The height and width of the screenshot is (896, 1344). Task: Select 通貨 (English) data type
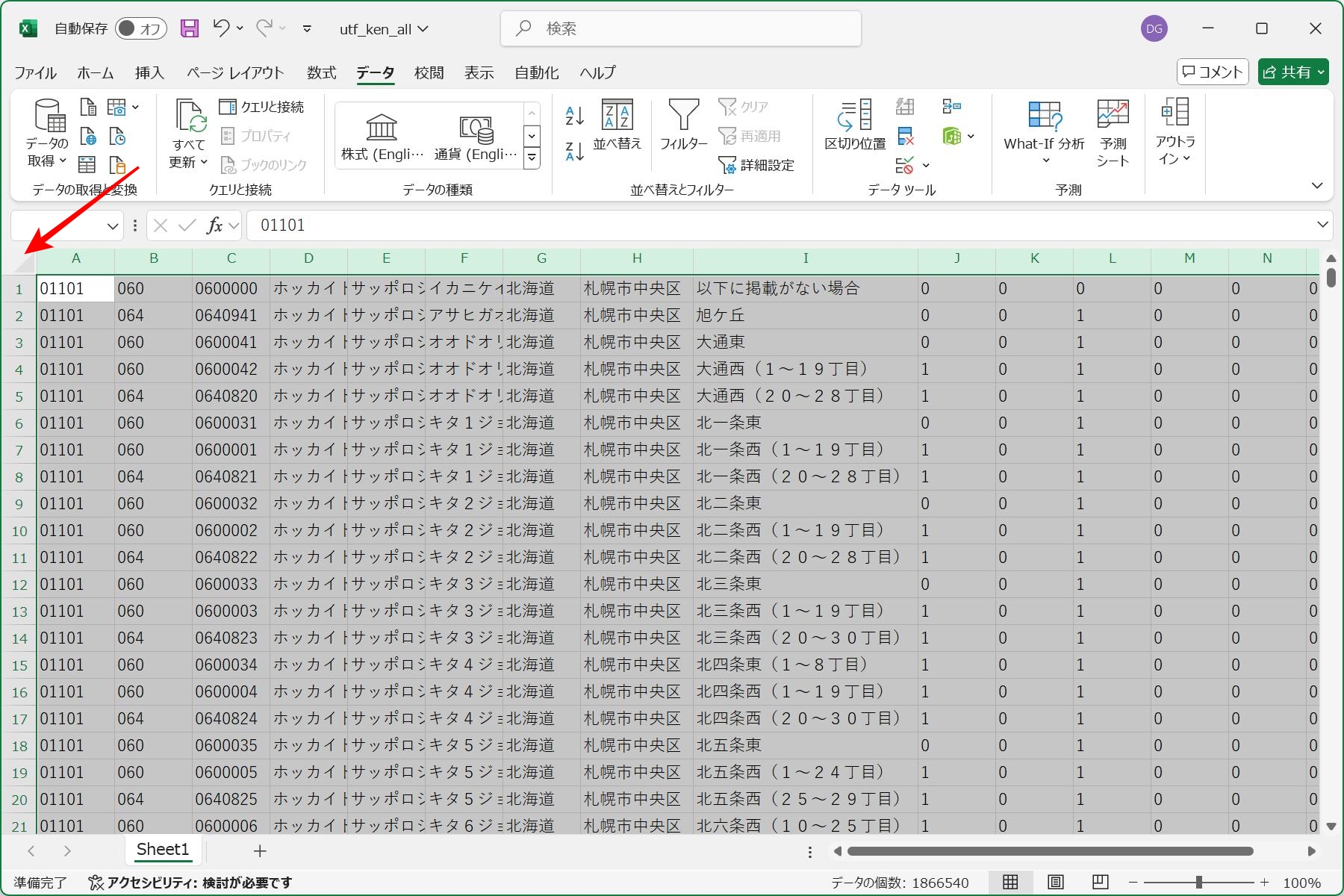476,137
